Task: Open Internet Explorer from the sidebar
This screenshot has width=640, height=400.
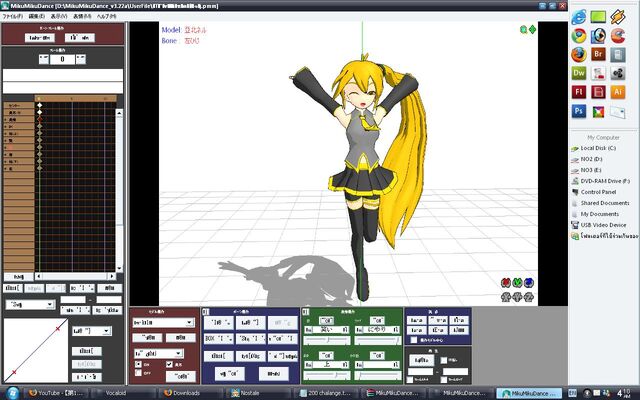Action: (579, 17)
